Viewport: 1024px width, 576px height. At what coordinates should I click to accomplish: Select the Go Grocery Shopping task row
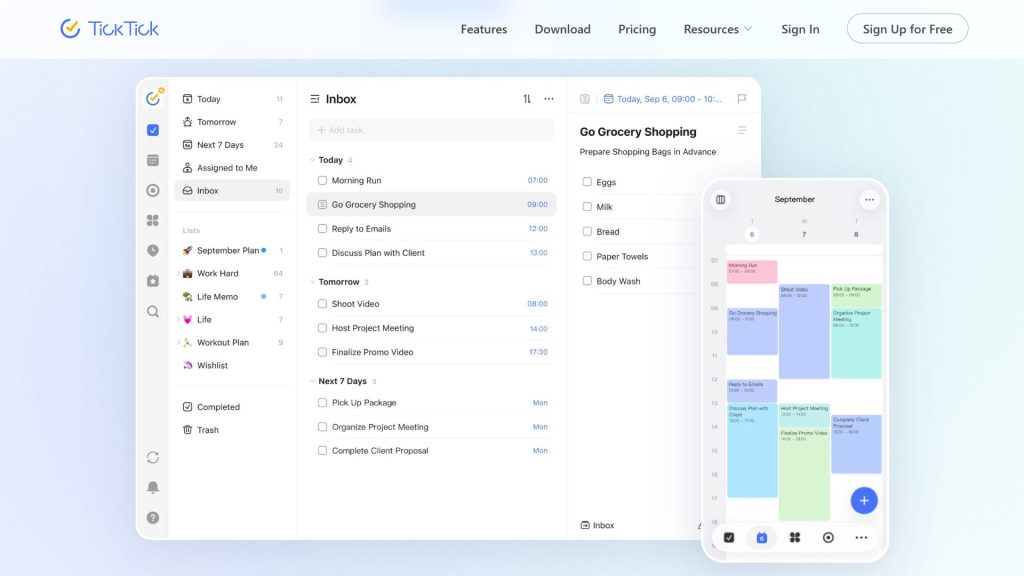click(432, 204)
